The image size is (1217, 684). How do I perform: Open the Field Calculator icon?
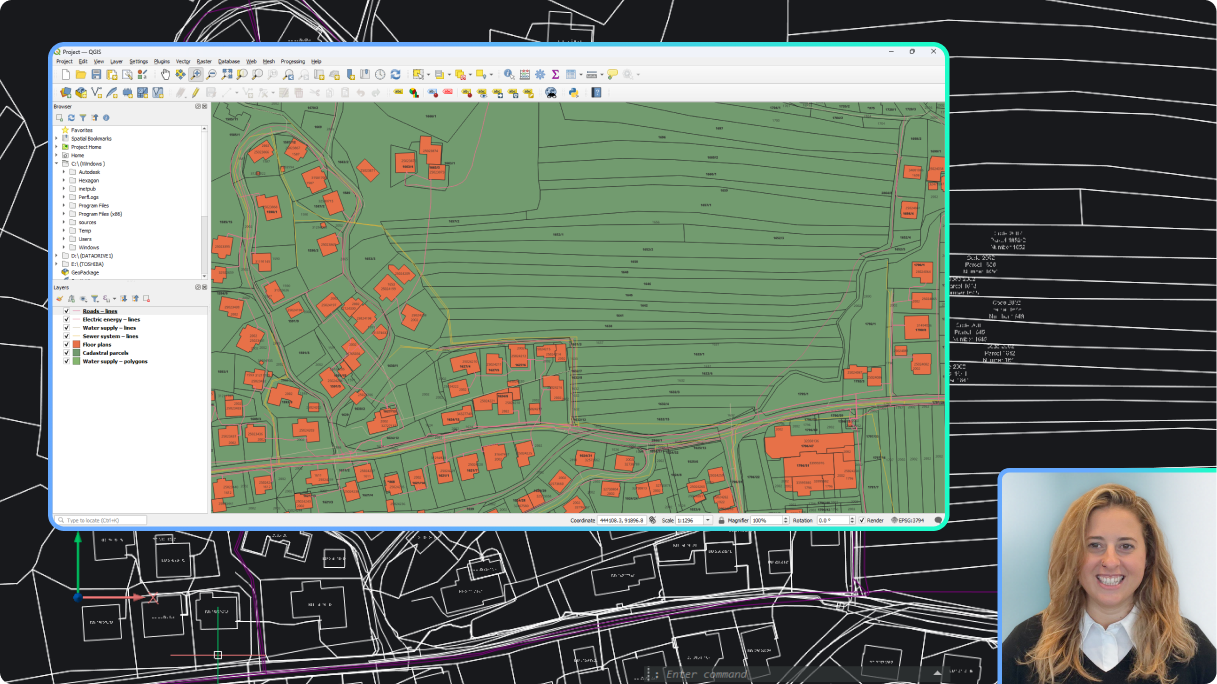[x=525, y=75]
